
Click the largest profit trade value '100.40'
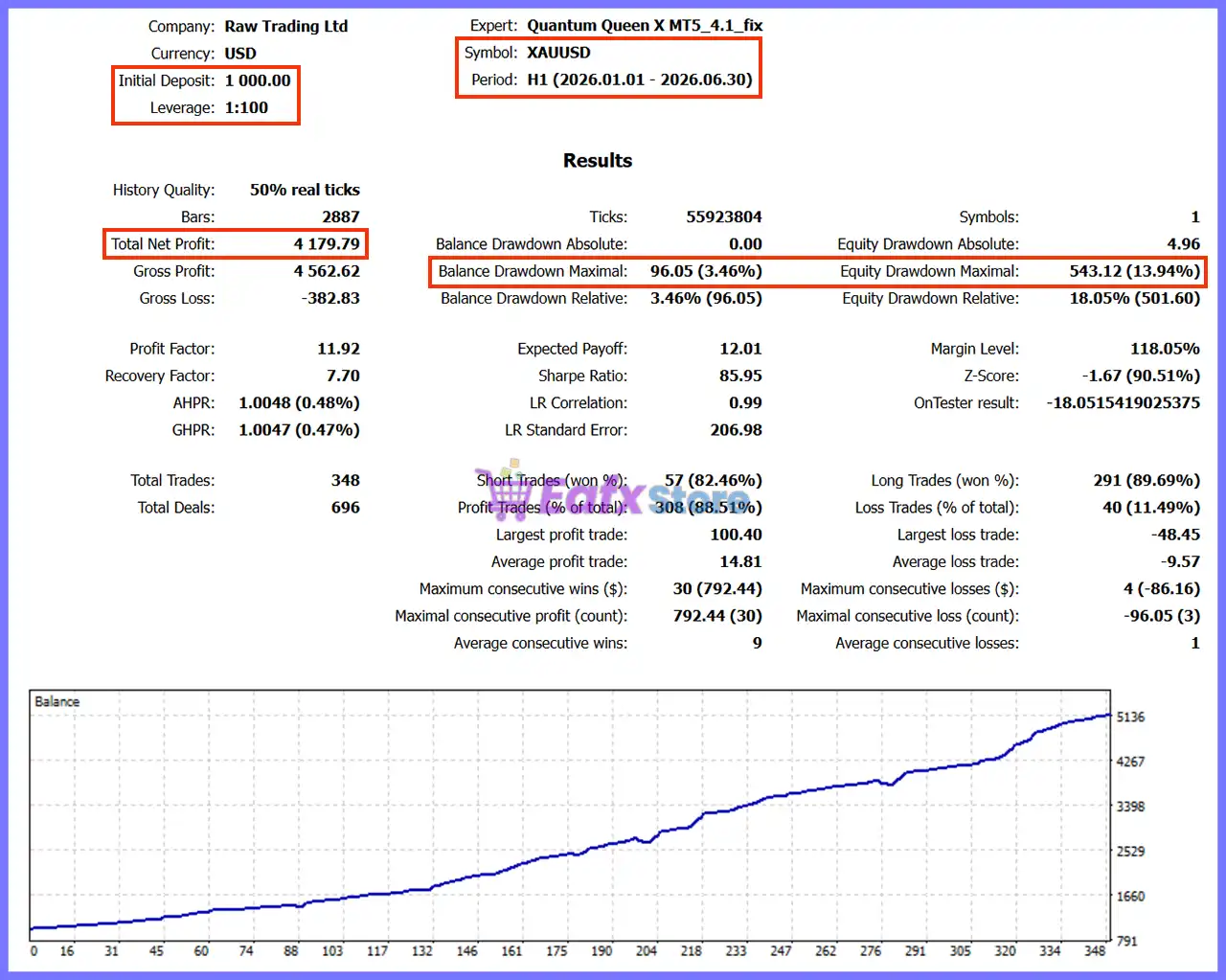pos(737,535)
